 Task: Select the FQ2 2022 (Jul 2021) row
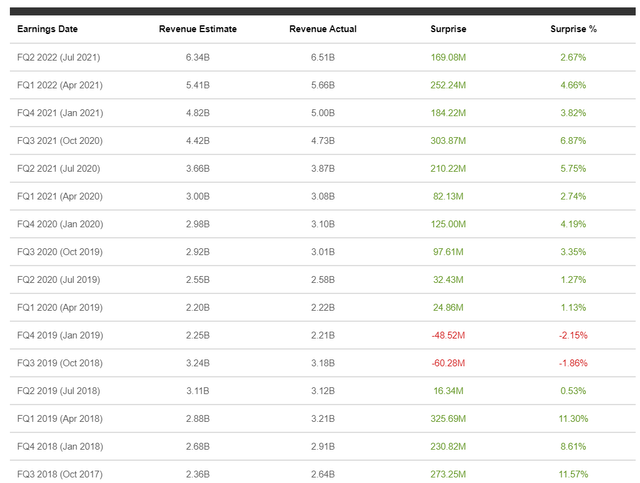pos(323,57)
